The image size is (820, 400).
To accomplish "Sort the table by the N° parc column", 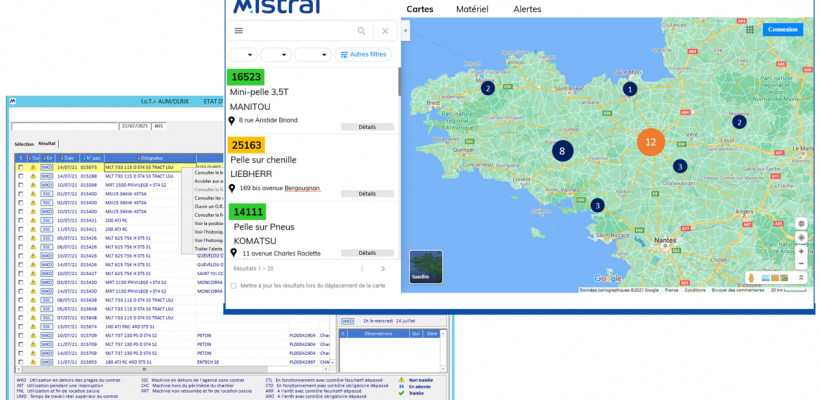I will (x=90, y=158).
